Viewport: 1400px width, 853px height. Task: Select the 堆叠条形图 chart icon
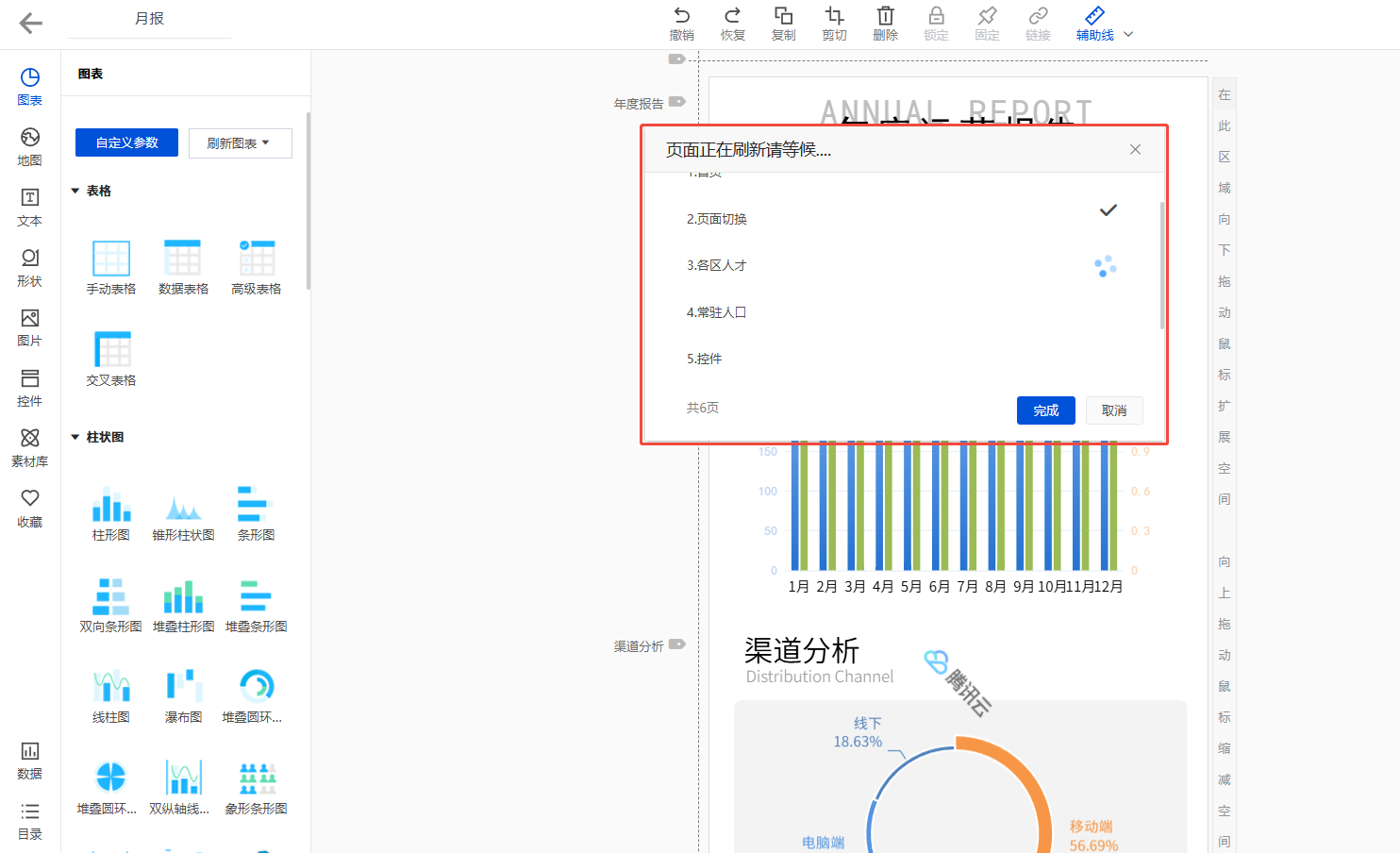(256, 595)
